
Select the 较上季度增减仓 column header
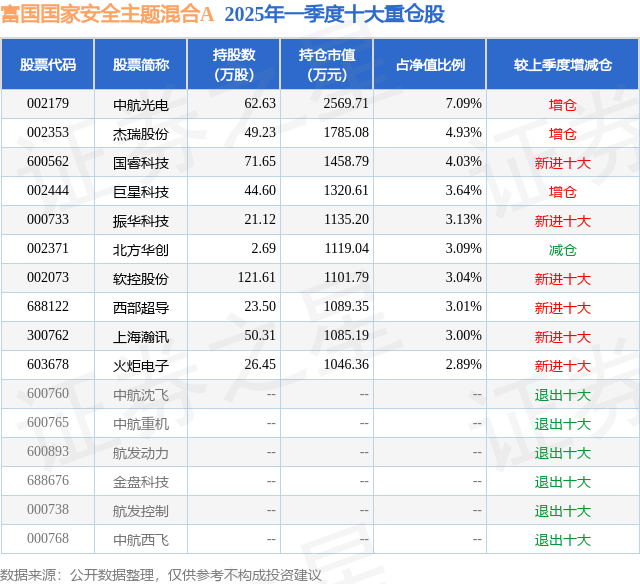point(562,65)
